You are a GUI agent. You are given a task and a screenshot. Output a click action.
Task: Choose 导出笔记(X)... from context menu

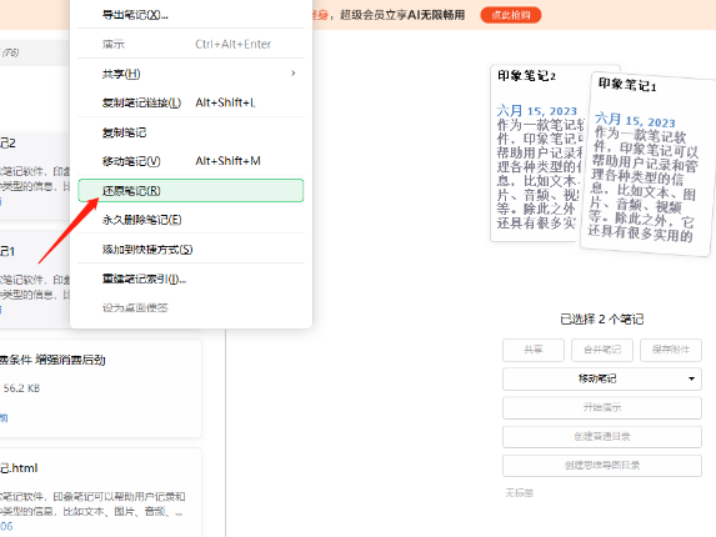[x=191, y=15]
